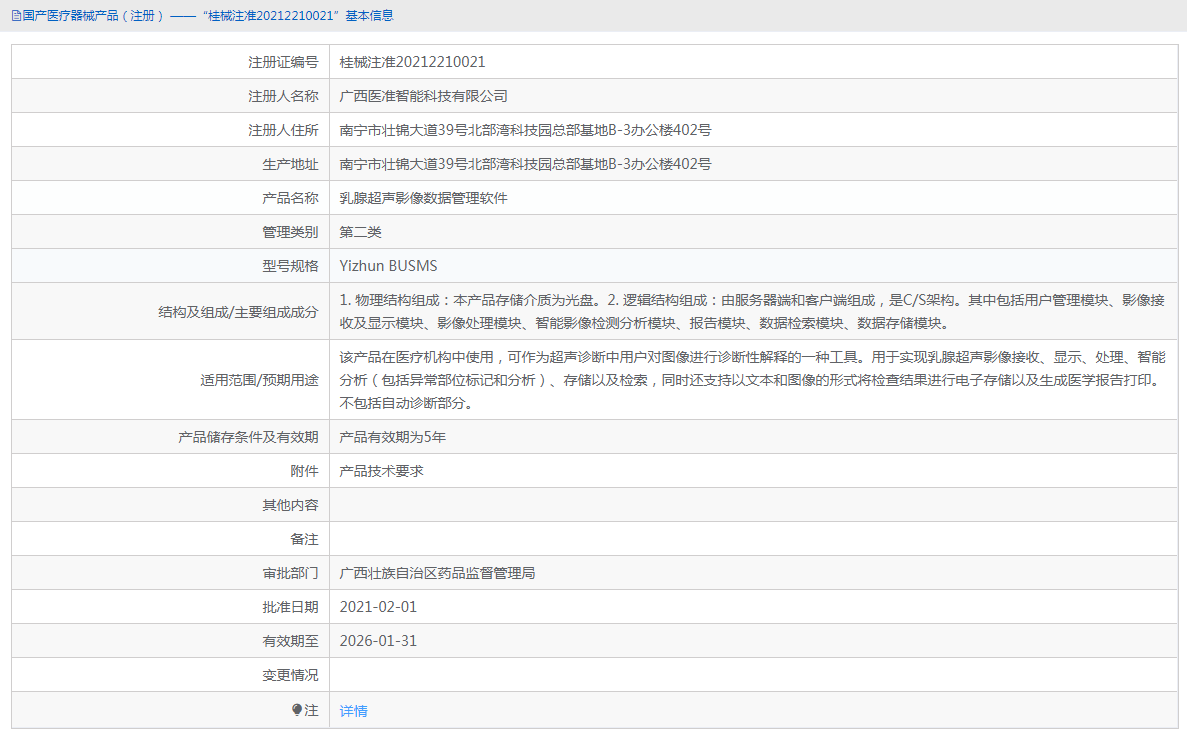The width and height of the screenshot is (1187, 739).
Task: Select product name 乳腺超声影像数据管理软件
Action: (x=423, y=198)
